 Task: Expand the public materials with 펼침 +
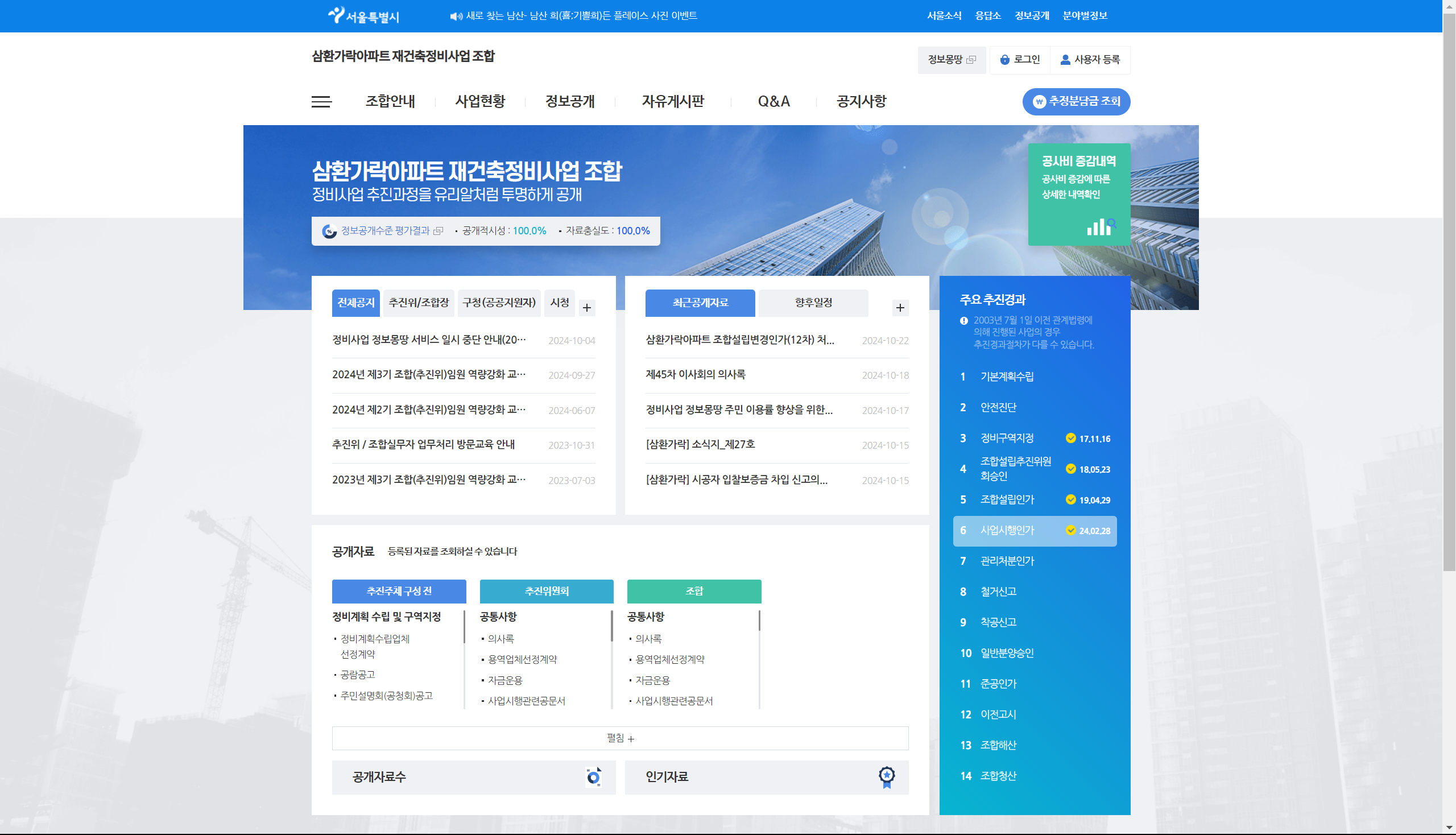tap(620, 738)
